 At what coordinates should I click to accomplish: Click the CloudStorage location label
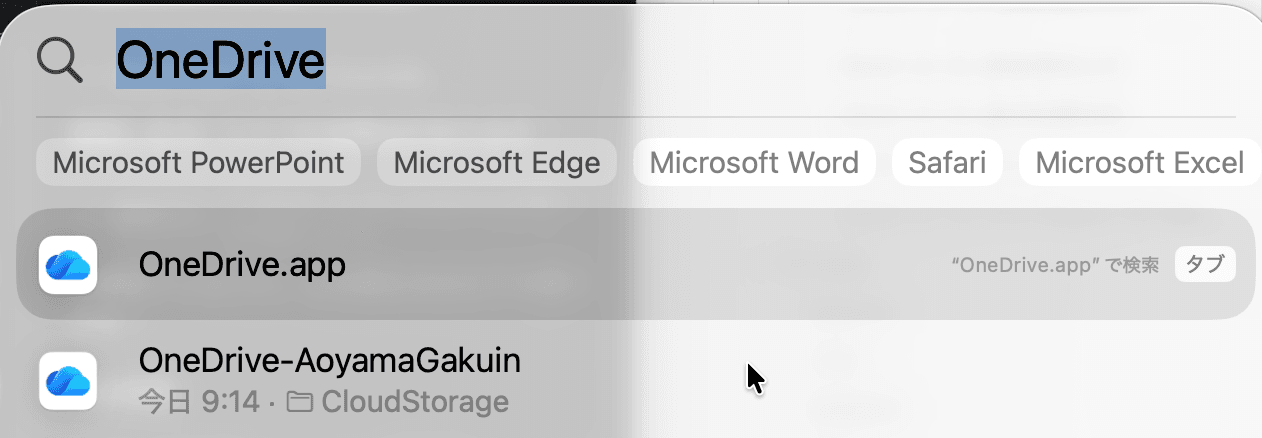tap(414, 403)
